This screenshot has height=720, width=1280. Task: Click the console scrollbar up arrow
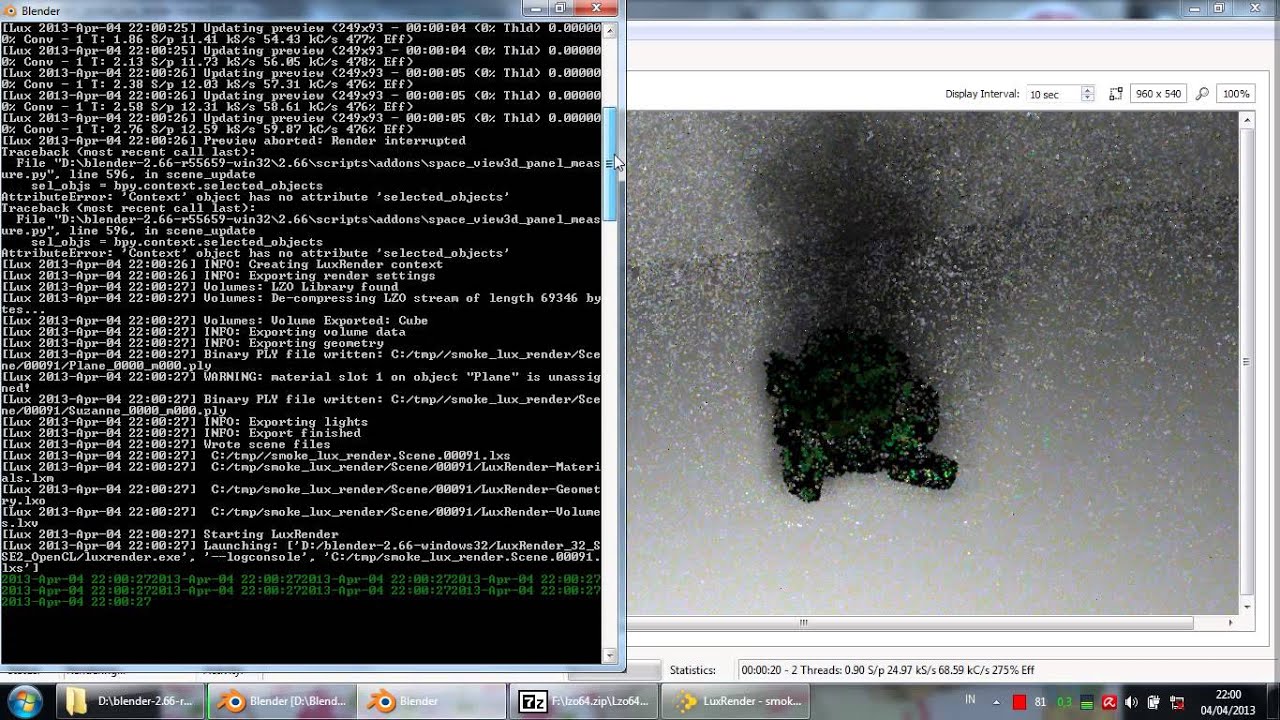610,30
